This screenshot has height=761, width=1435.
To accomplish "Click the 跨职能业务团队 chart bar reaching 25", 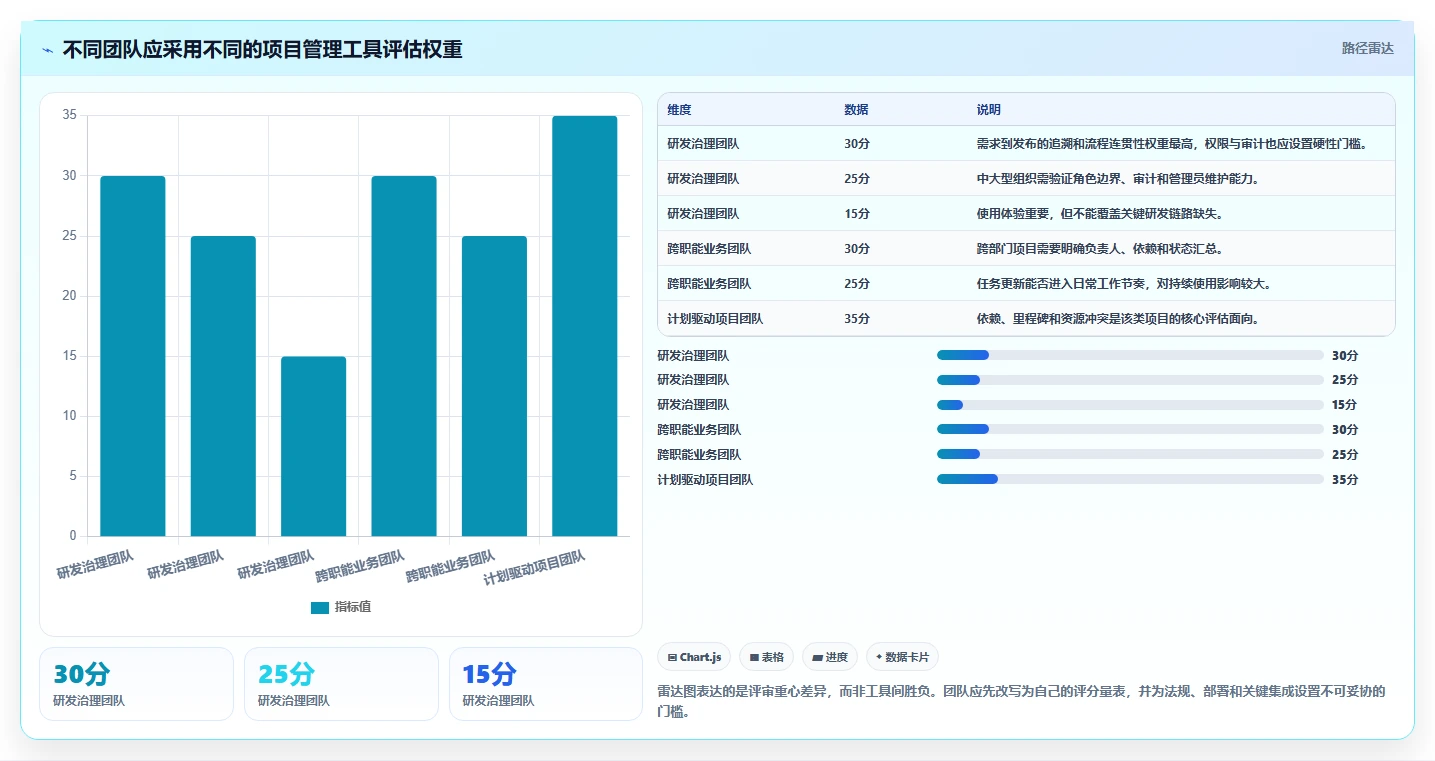I will coord(494,386).
